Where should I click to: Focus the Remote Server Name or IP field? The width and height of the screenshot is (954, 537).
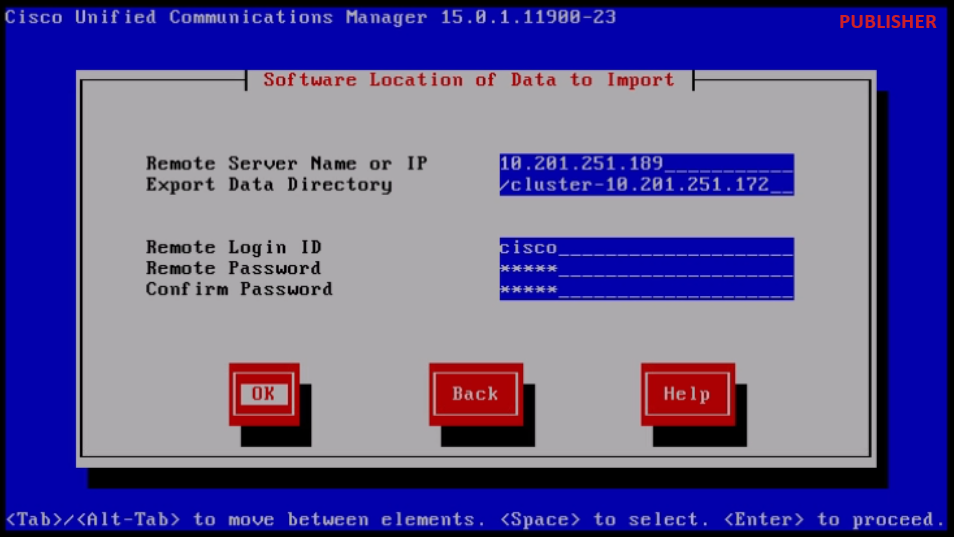[647, 164]
